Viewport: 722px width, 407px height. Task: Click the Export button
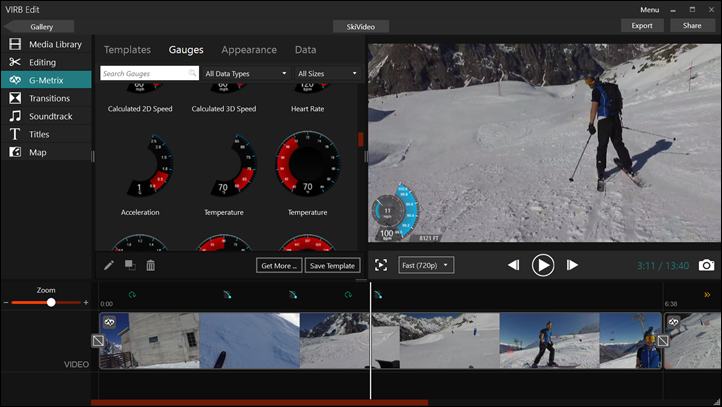[642, 25]
